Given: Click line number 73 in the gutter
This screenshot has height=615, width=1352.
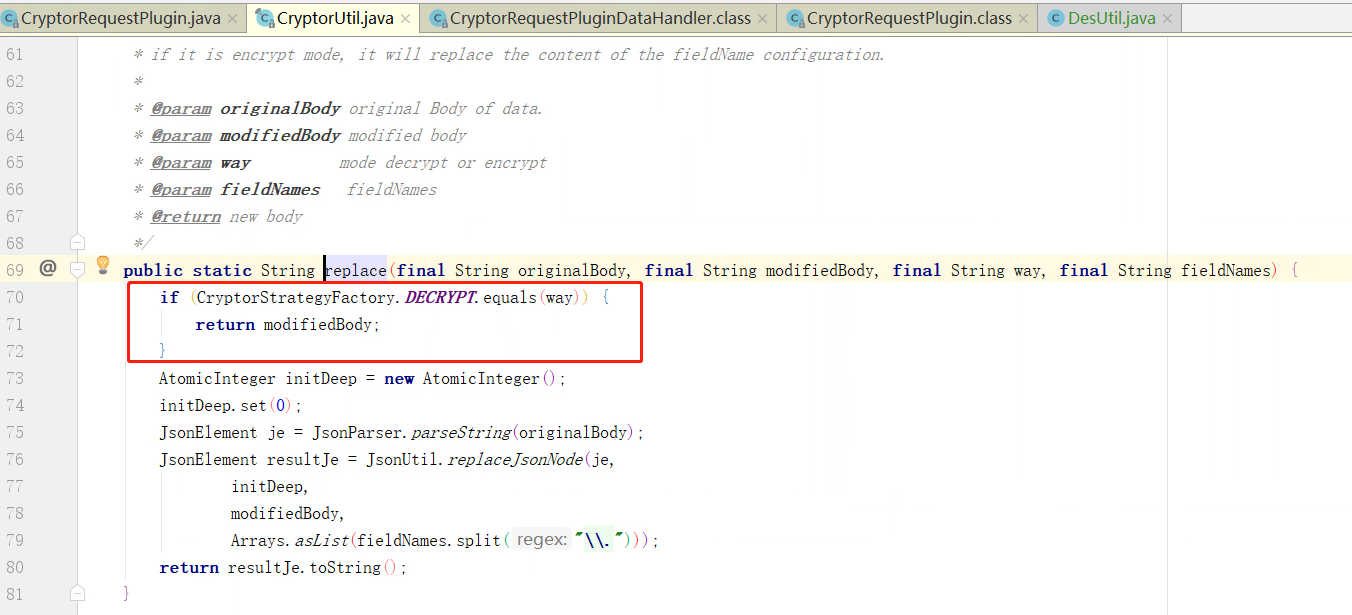Looking at the screenshot, I should 15,378.
